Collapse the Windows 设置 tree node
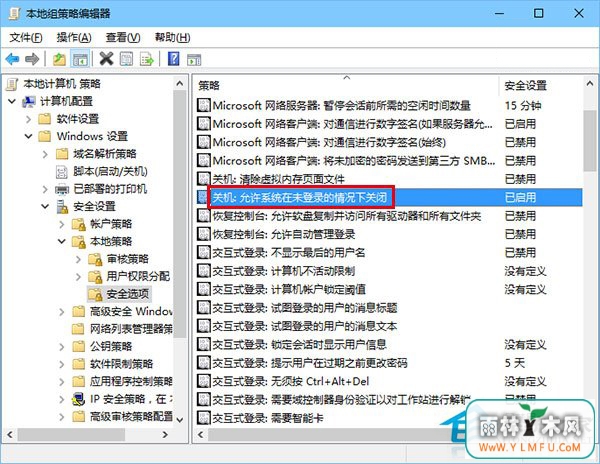 29,136
